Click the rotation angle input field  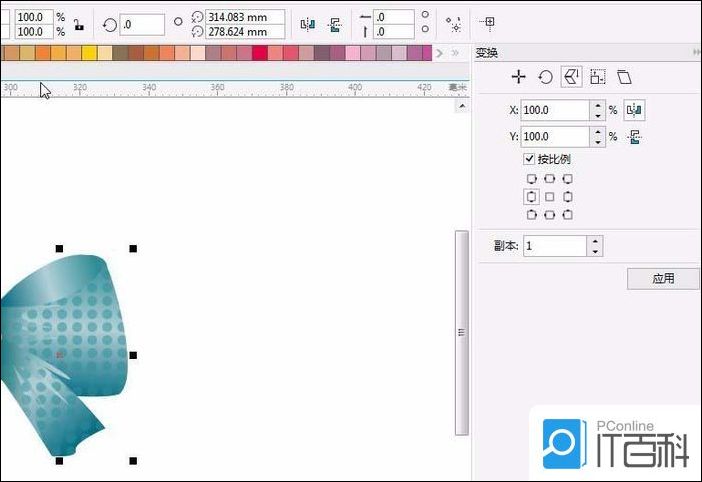pos(141,24)
